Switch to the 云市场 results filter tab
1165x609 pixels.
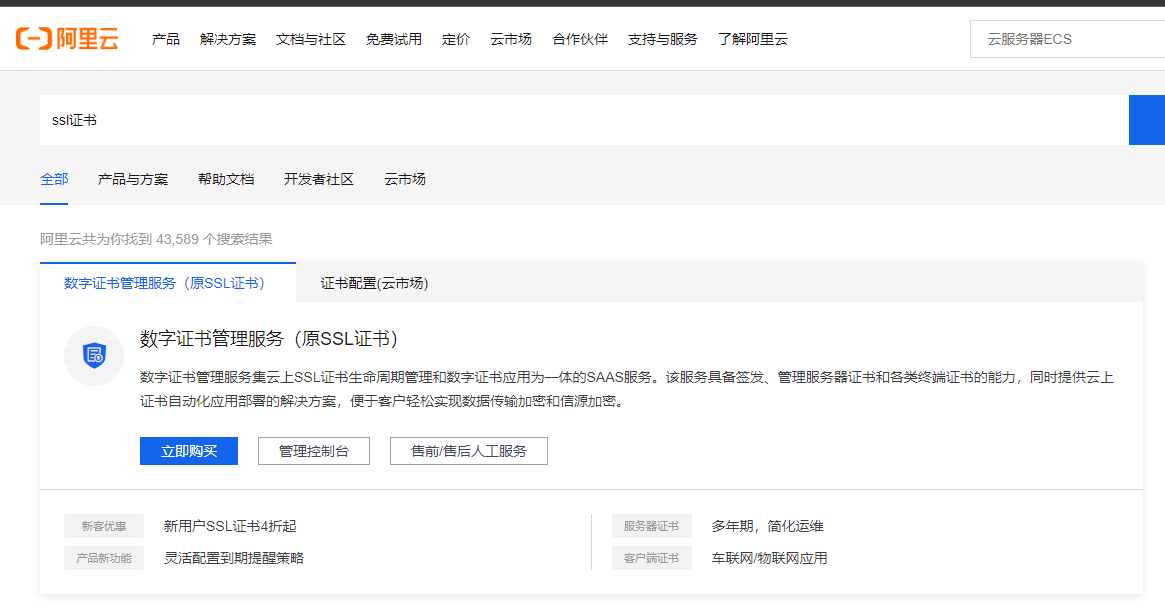click(x=405, y=179)
